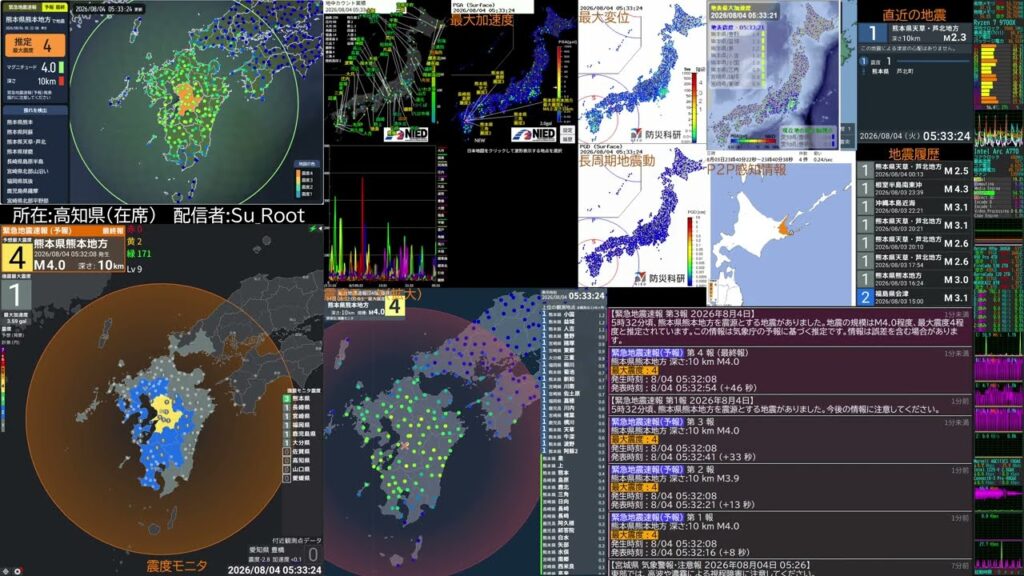
Task: Open the 根室半島南東沖 M 4.3 history entry
Action: click(x=914, y=189)
